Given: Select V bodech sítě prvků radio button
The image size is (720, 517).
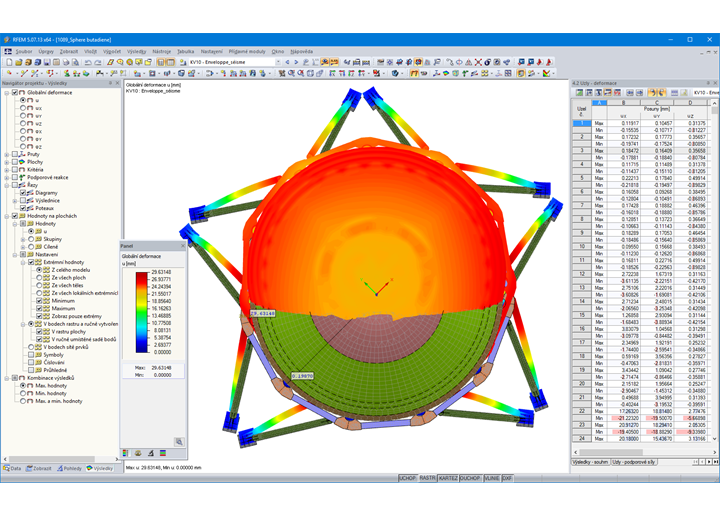Looking at the screenshot, I should [31, 347].
